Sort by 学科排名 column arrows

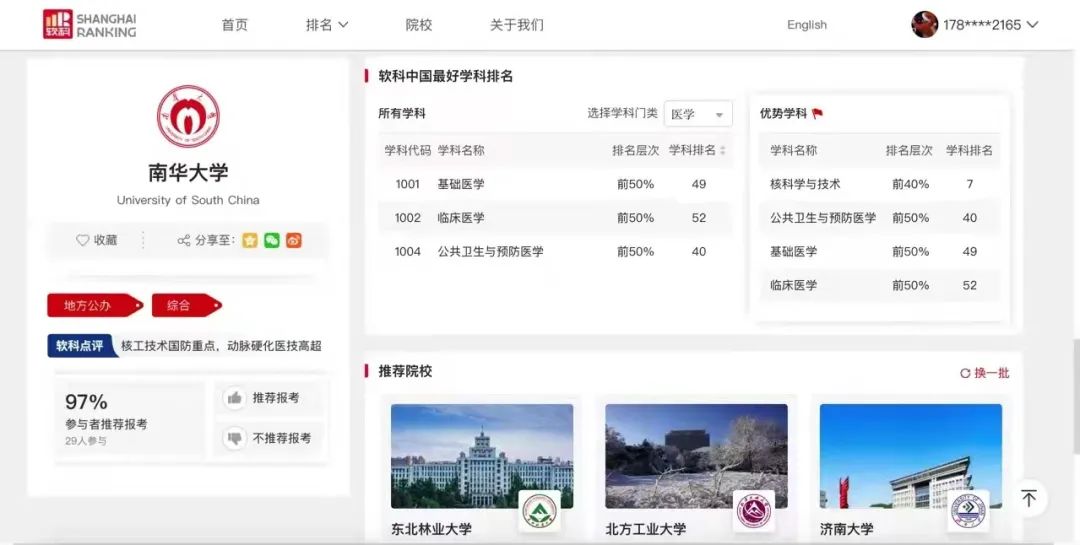pos(723,150)
